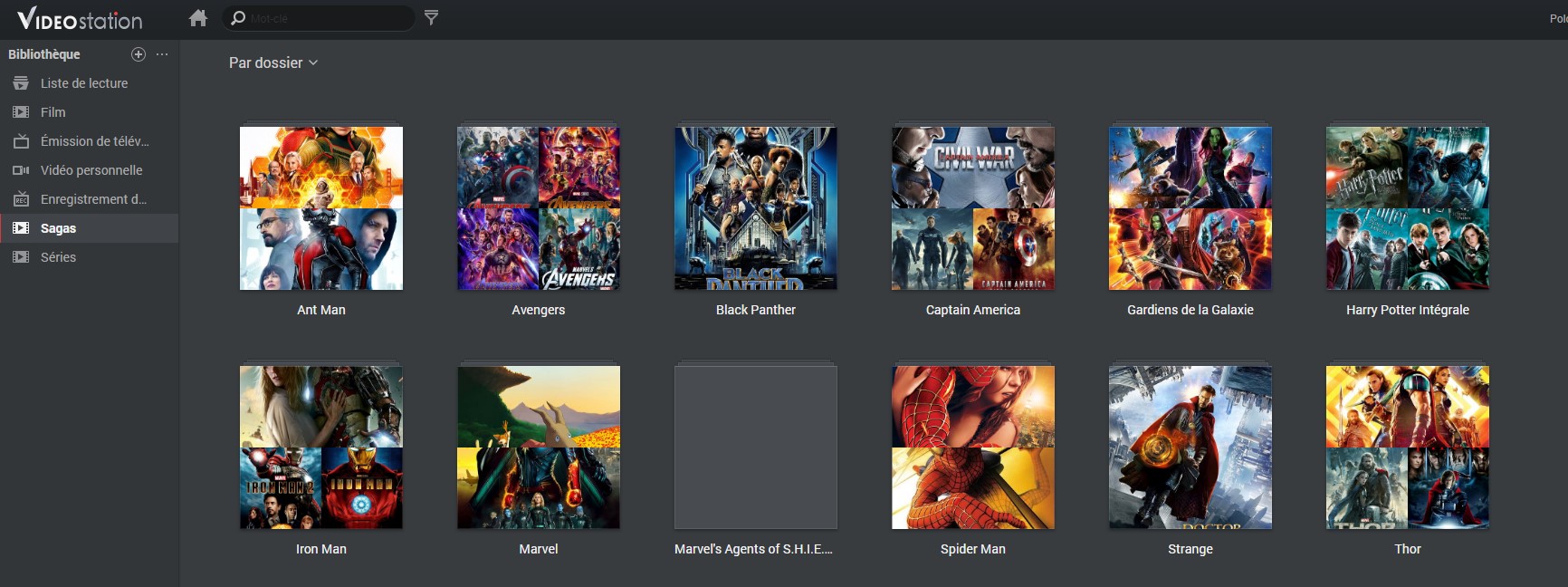Click the Spider Man title label

pos(973,549)
